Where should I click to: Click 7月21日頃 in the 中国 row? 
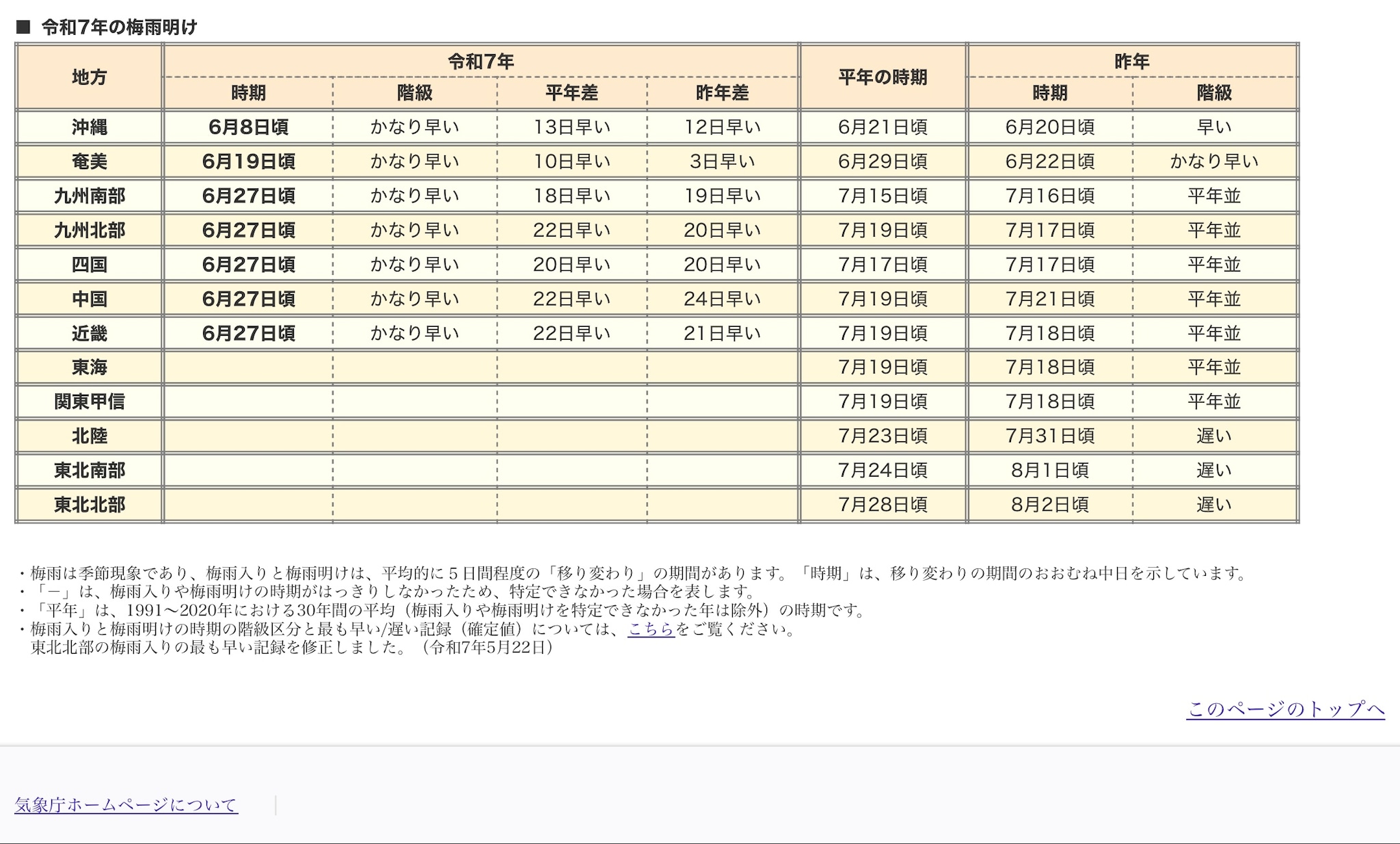click(x=1049, y=299)
